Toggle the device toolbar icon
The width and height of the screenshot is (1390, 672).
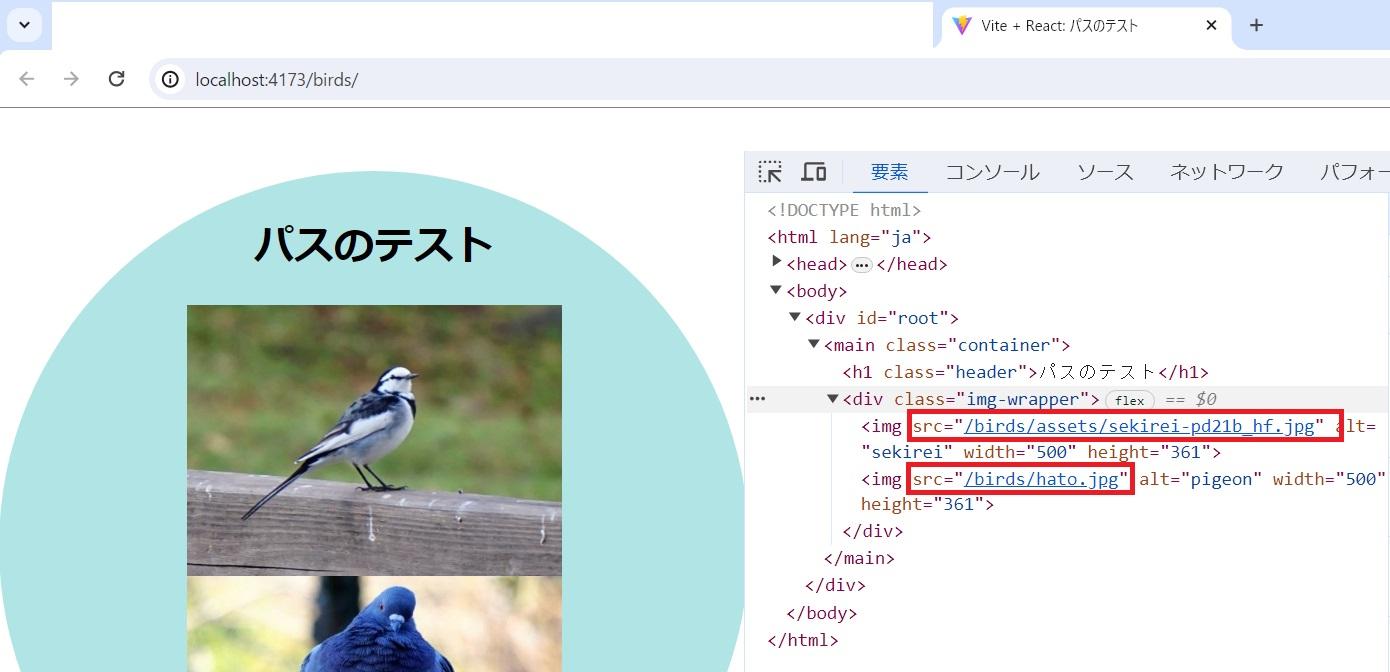coord(813,172)
